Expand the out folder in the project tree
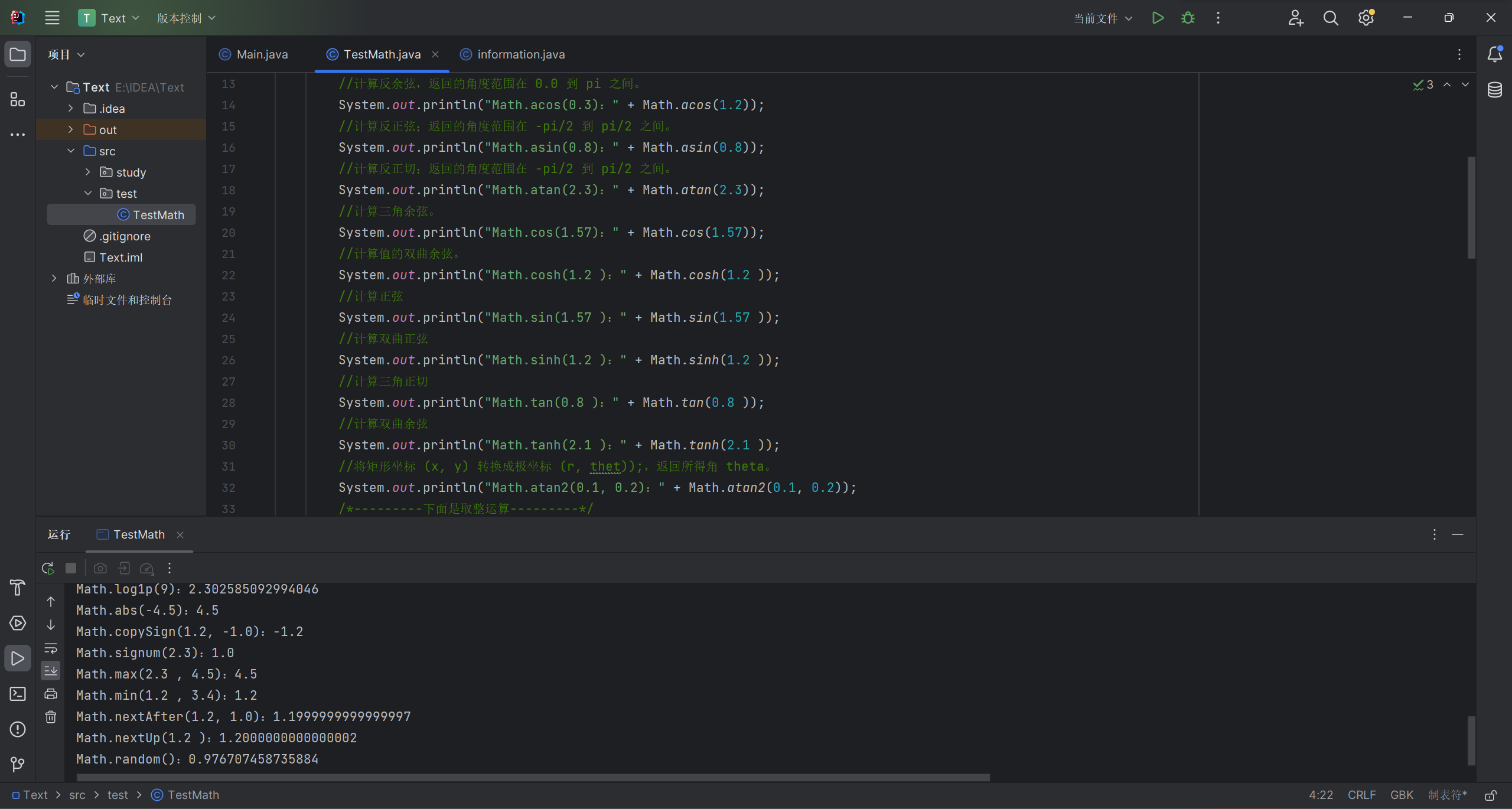 pos(71,129)
